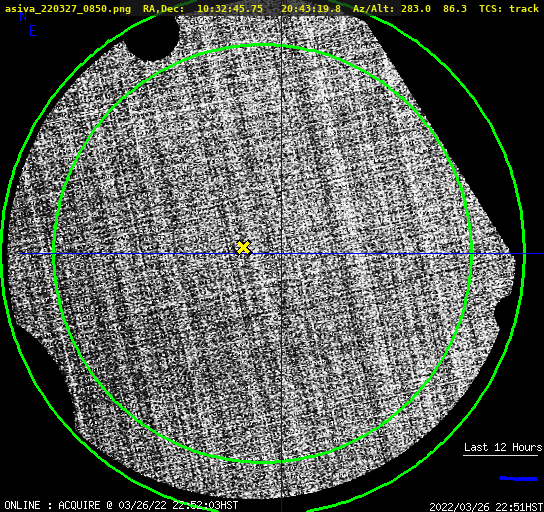
Task: Click the azimuth value 283.0
Action: 416,8
